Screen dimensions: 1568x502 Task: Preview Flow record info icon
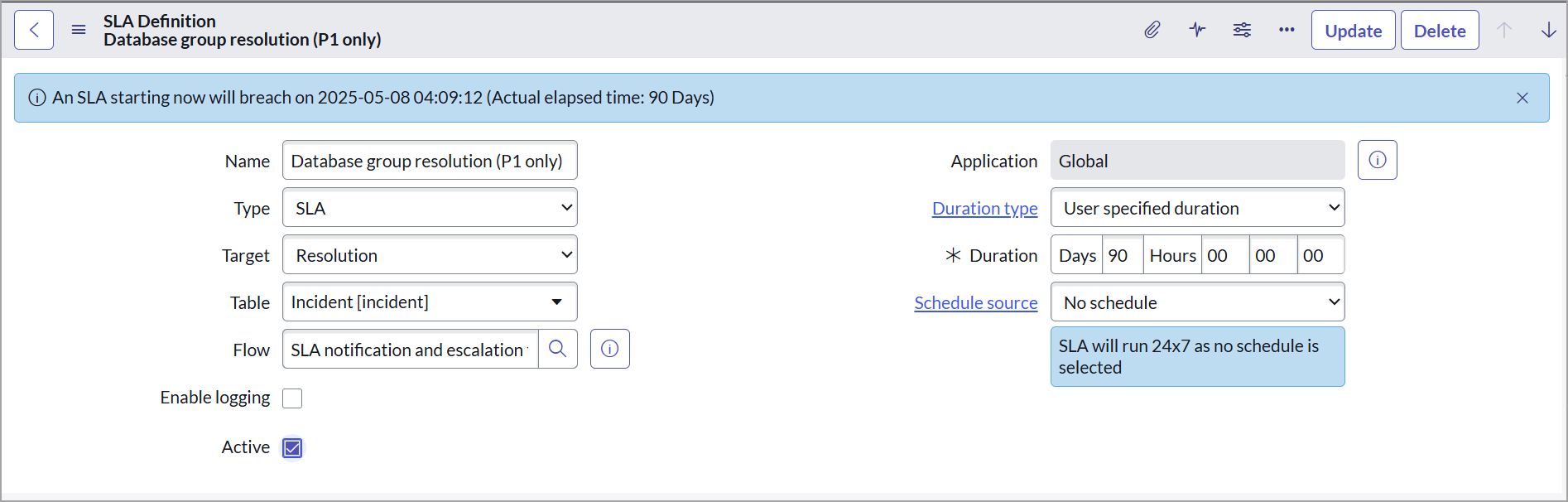(x=610, y=349)
